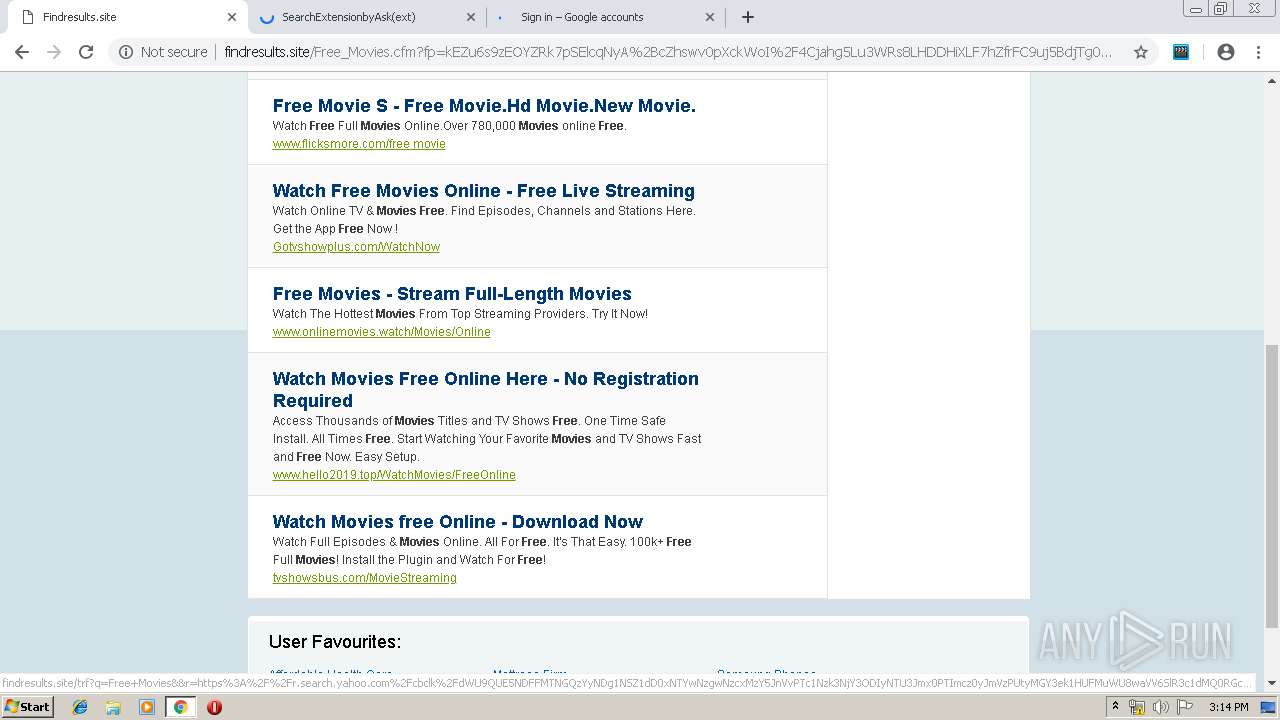This screenshot has height=720, width=1280.
Task: Select the User Favourites heading text
Action: [335, 642]
